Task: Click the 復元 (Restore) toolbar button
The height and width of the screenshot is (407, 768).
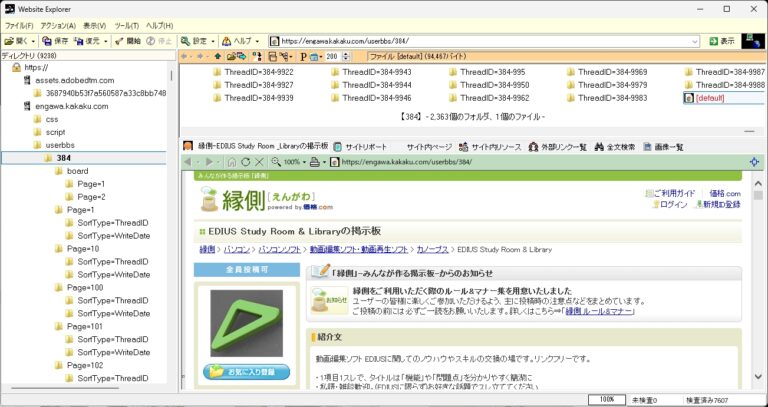Action: [90, 41]
